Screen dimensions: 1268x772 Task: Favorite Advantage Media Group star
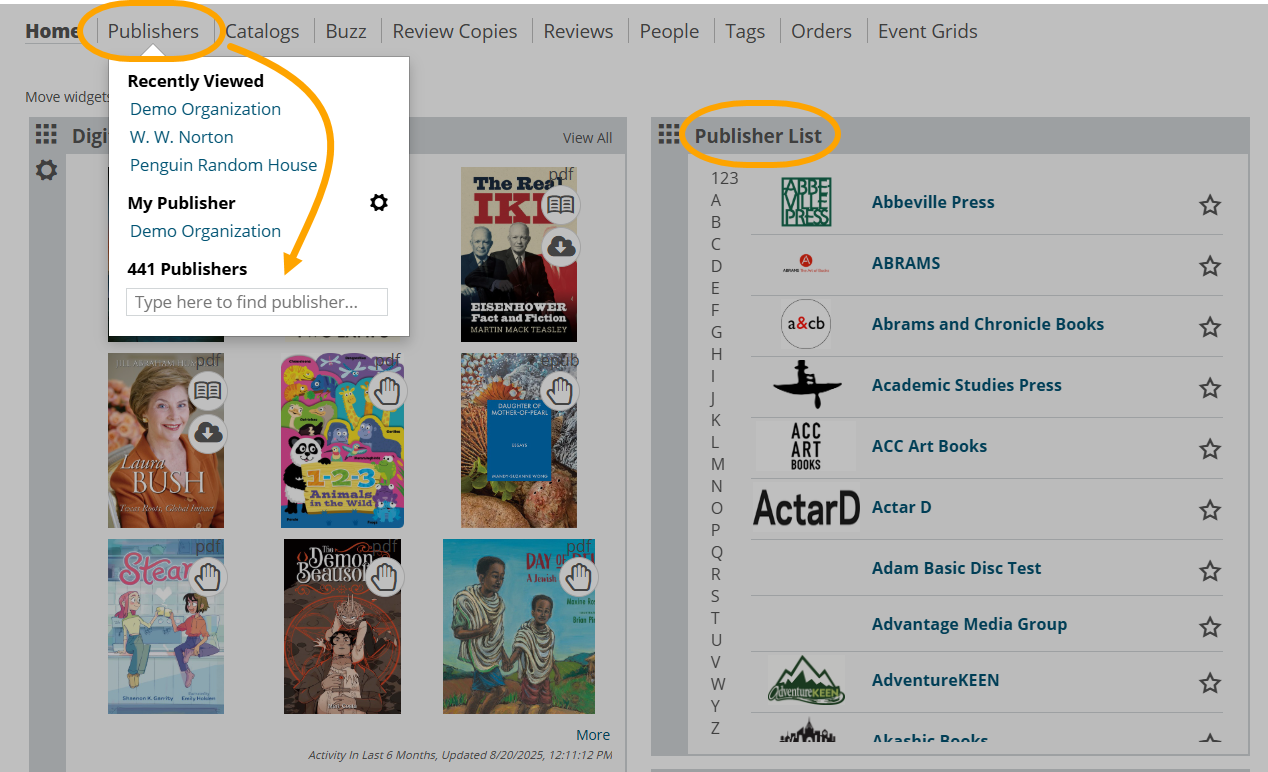tap(1210, 627)
